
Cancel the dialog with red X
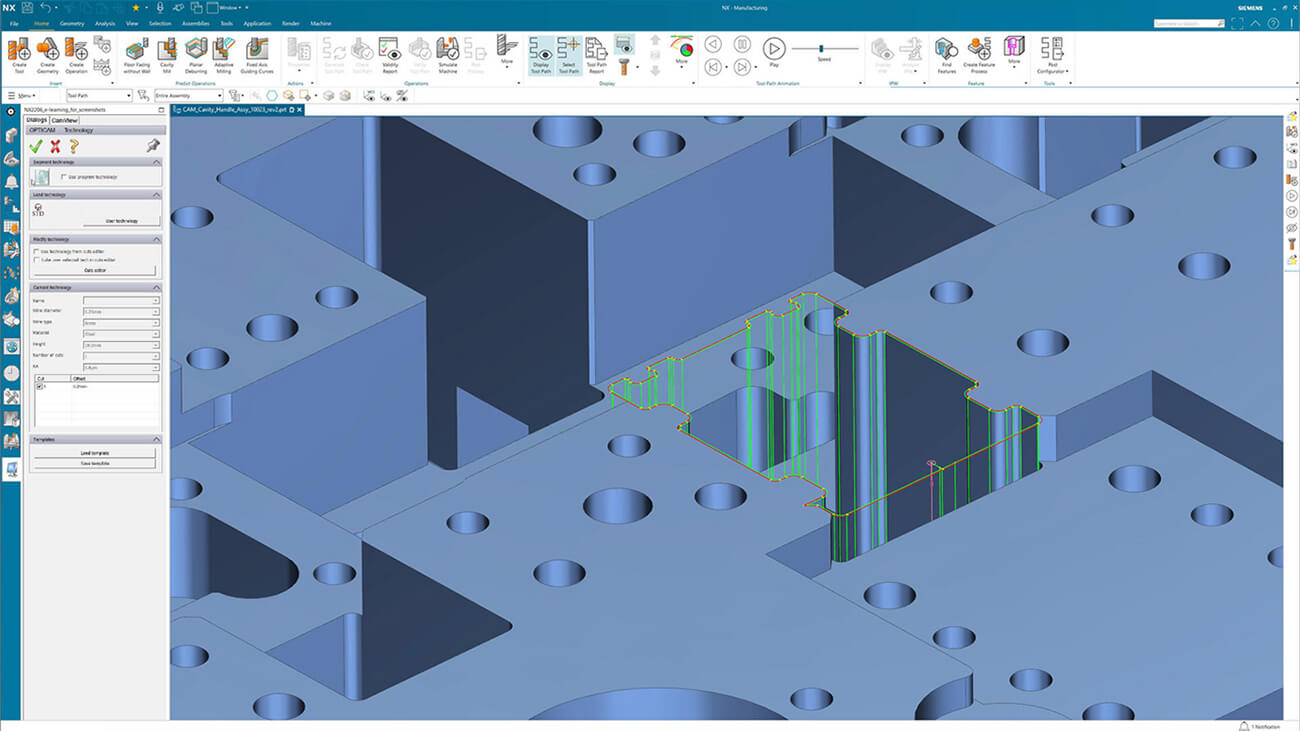(x=55, y=146)
